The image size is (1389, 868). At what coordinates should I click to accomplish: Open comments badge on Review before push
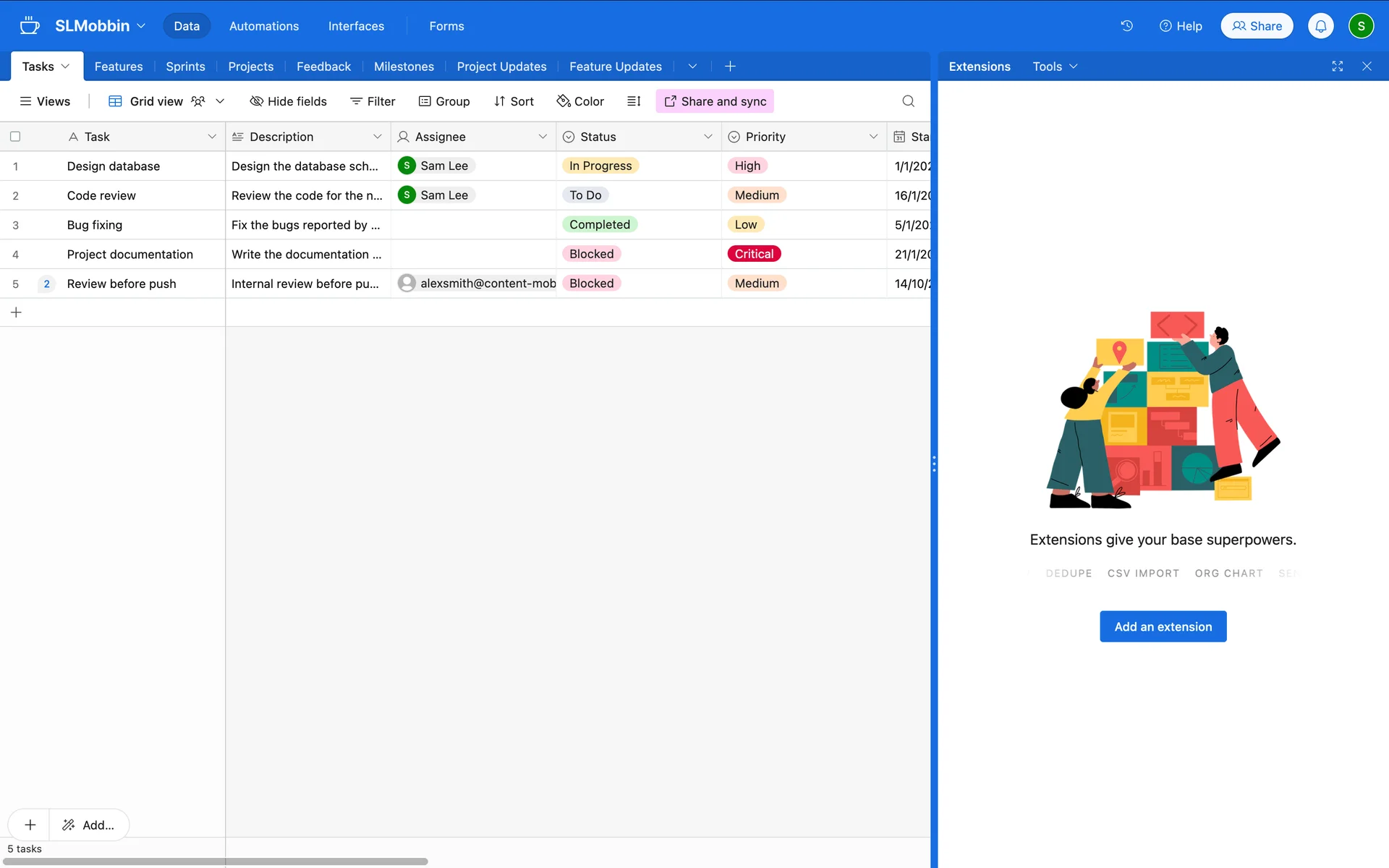click(47, 284)
